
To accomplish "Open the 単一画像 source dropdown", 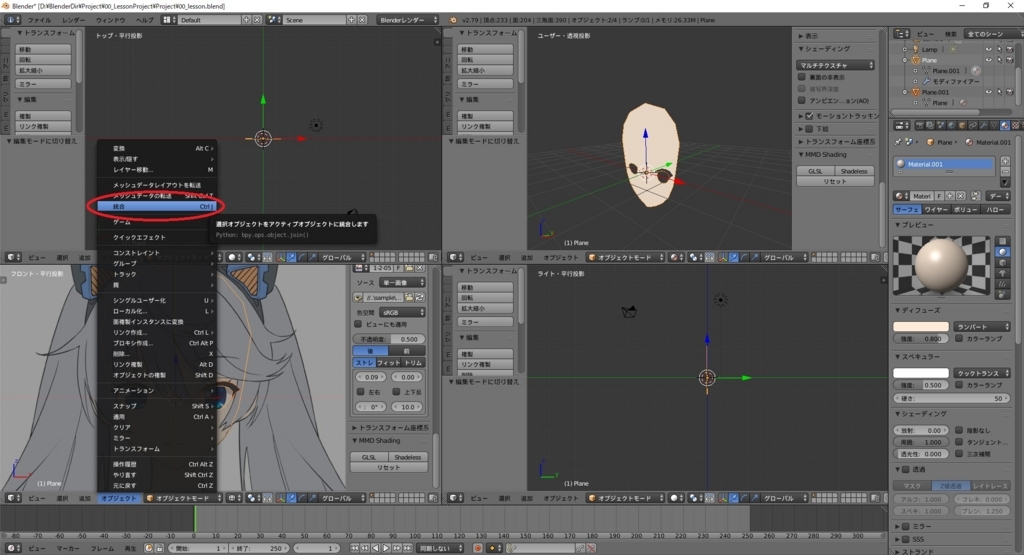I will [402, 283].
